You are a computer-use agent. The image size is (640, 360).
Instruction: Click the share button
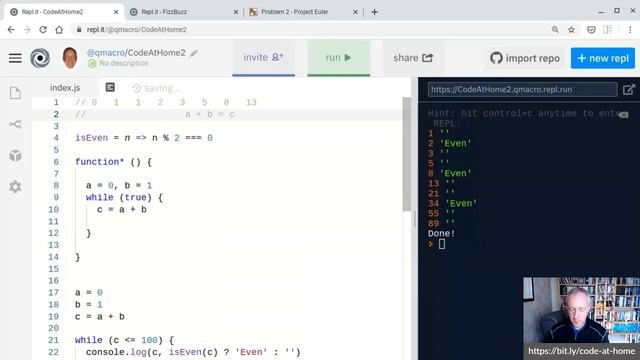(413, 58)
